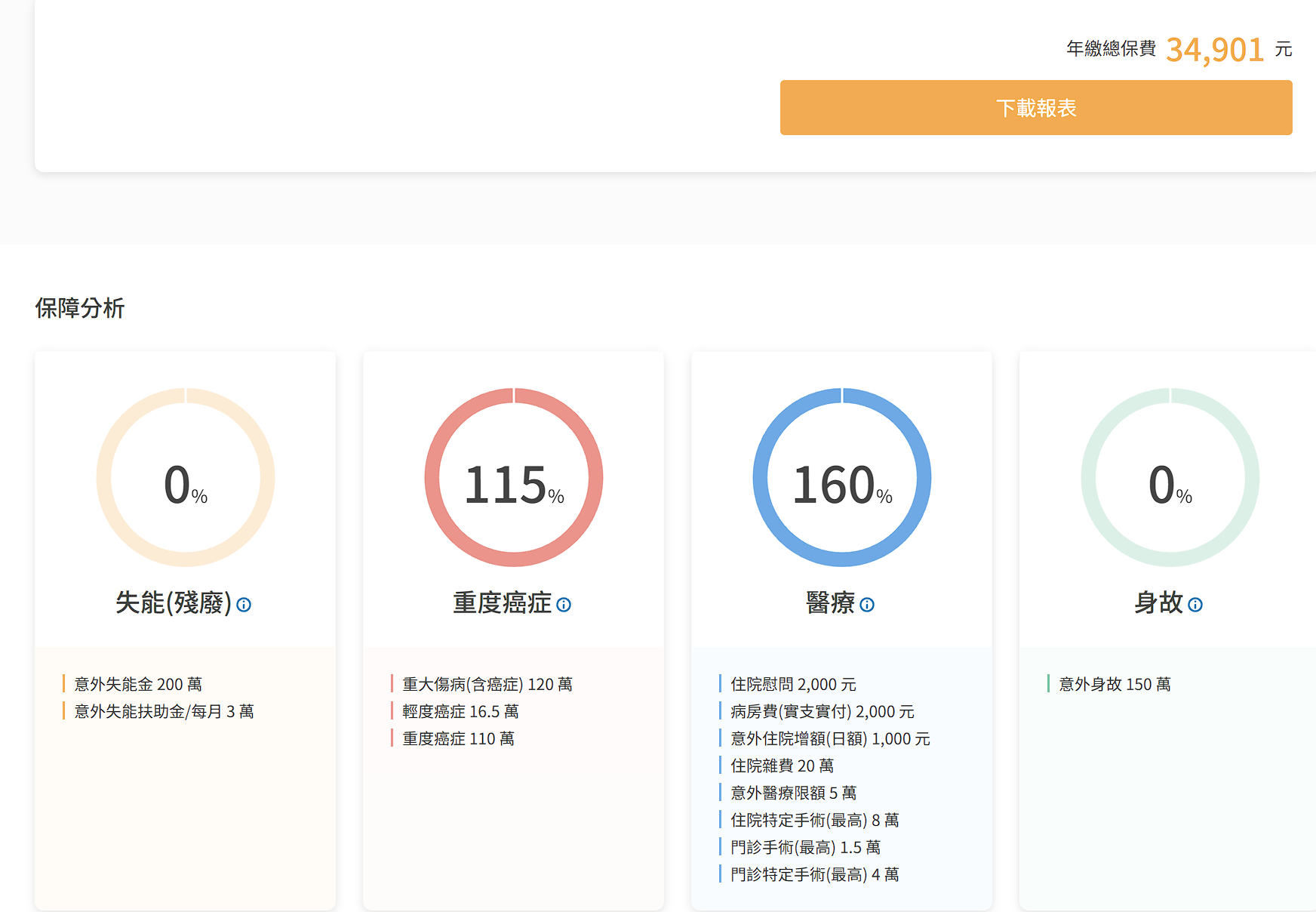Click the 下載報表 download button

[x=1035, y=108]
